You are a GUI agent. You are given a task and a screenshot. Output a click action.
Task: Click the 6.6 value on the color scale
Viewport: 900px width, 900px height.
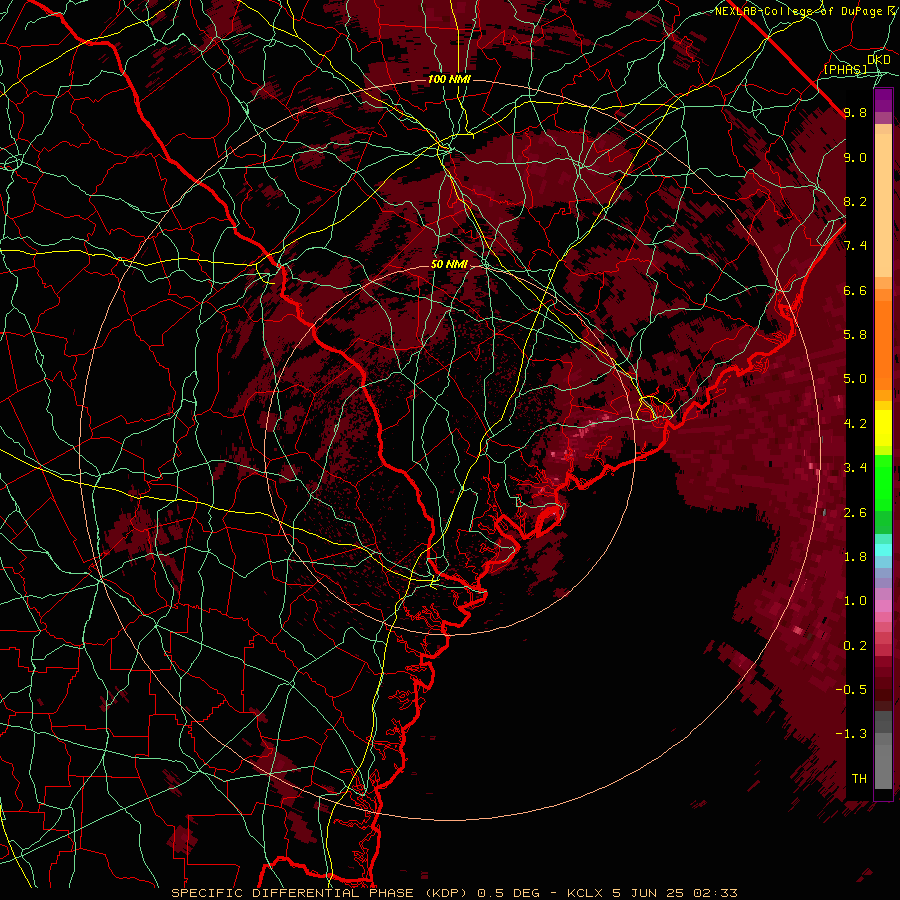(x=855, y=290)
